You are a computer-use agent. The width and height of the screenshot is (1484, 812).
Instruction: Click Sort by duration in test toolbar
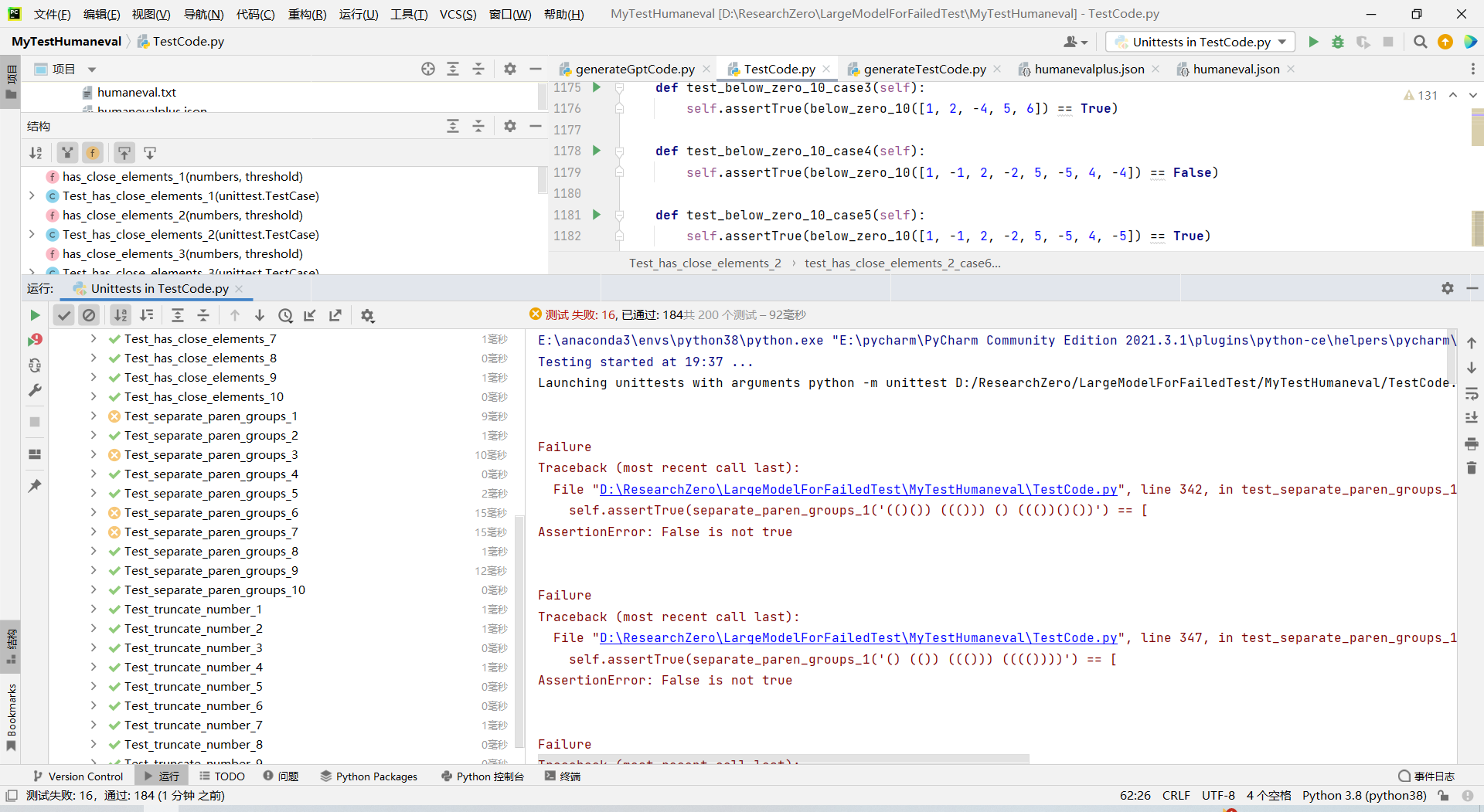point(147,315)
